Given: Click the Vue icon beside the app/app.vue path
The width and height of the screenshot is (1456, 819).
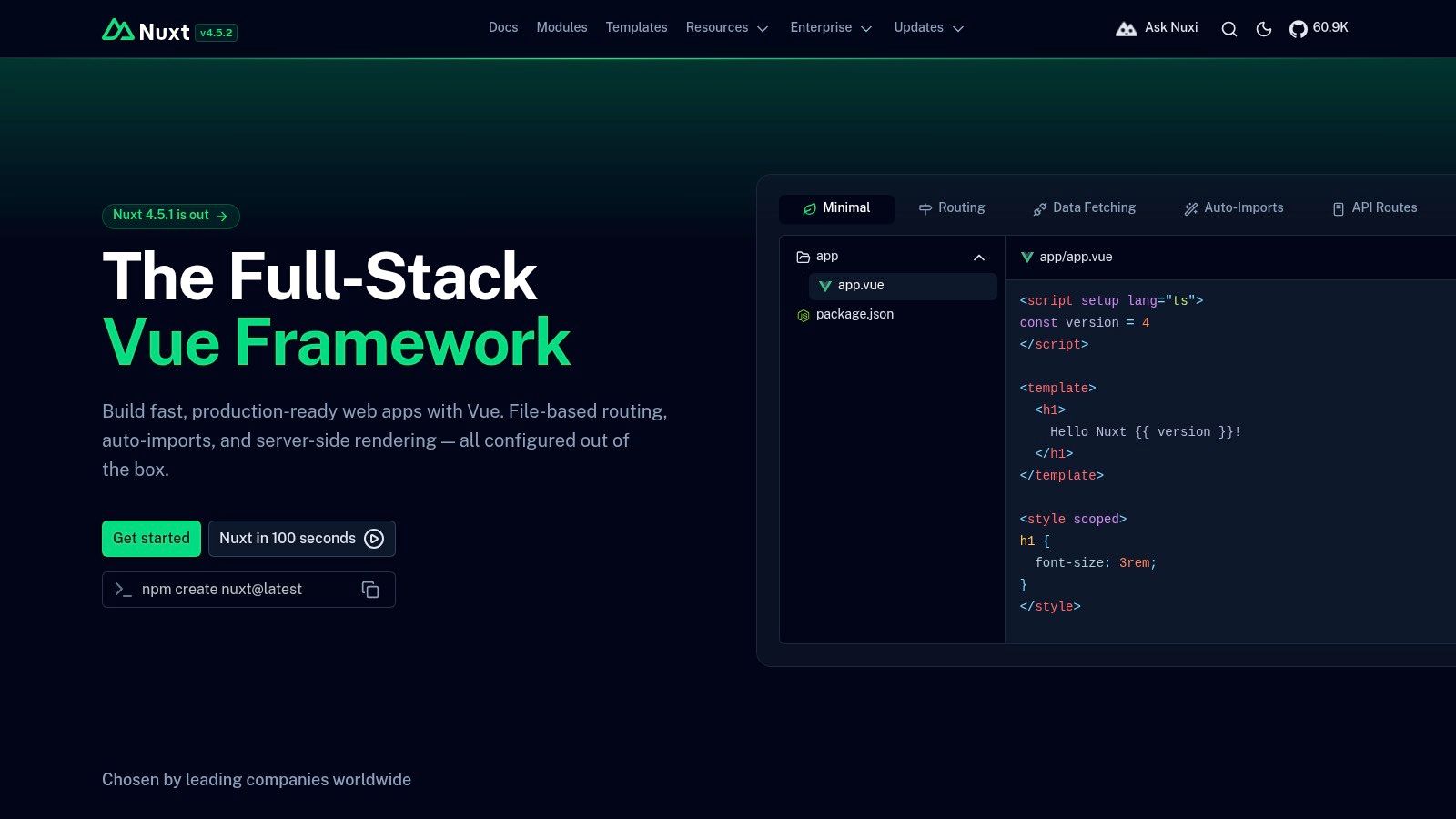Looking at the screenshot, I should pyautogui.click(x=1027, y=258).
